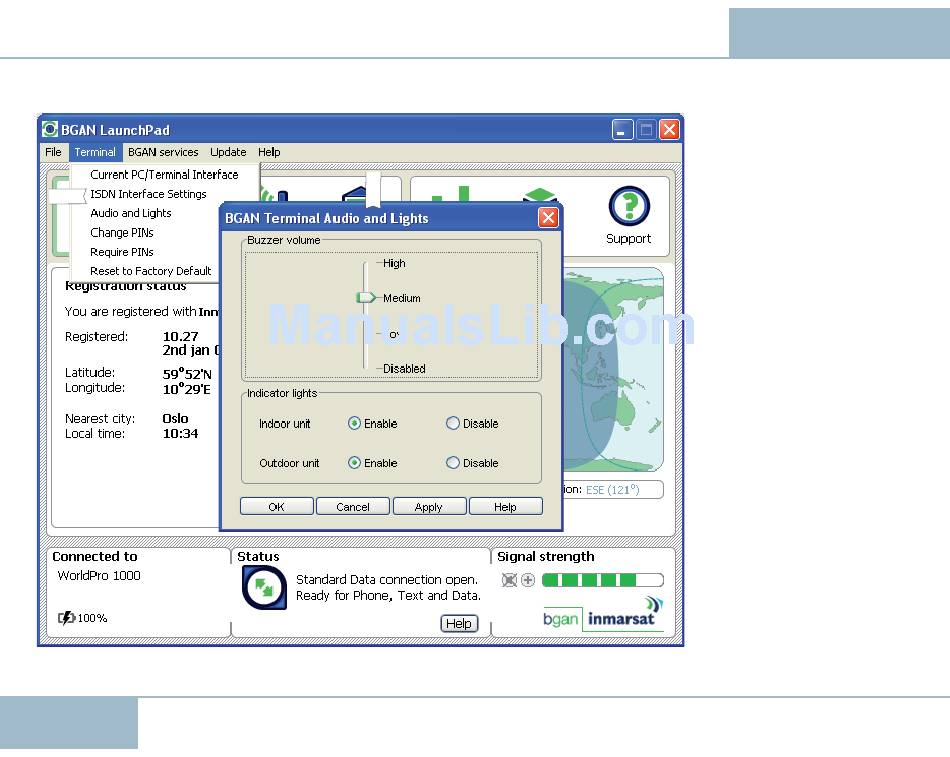
Task: Click the battery 100% indicator icon
Action: [x=67, y=618]
